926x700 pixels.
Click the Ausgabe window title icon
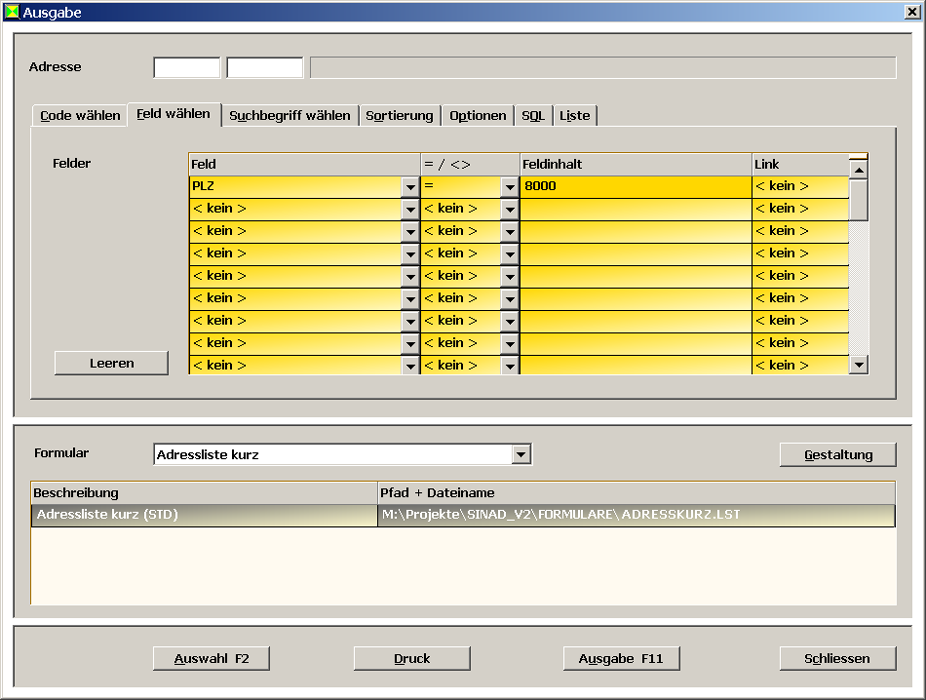12,13
